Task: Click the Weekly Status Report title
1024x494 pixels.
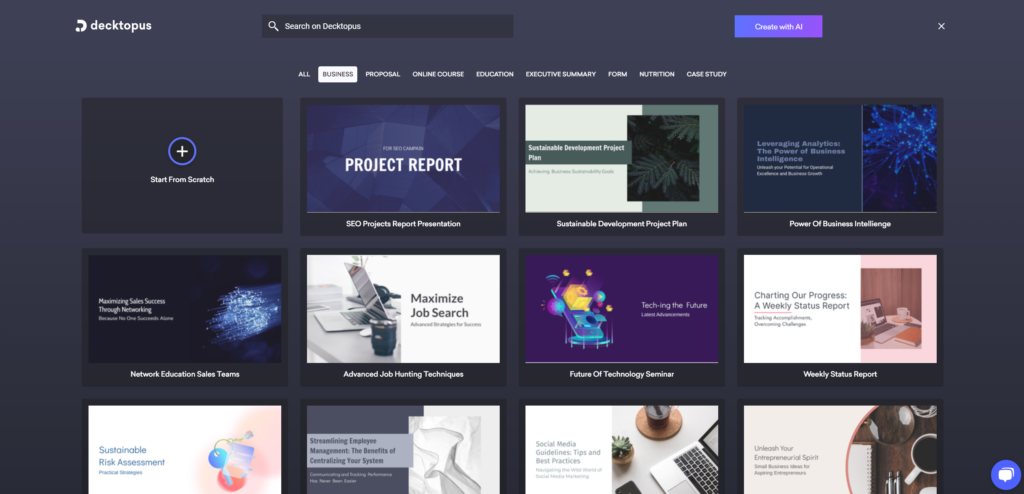Action: (x=840, y=374)
